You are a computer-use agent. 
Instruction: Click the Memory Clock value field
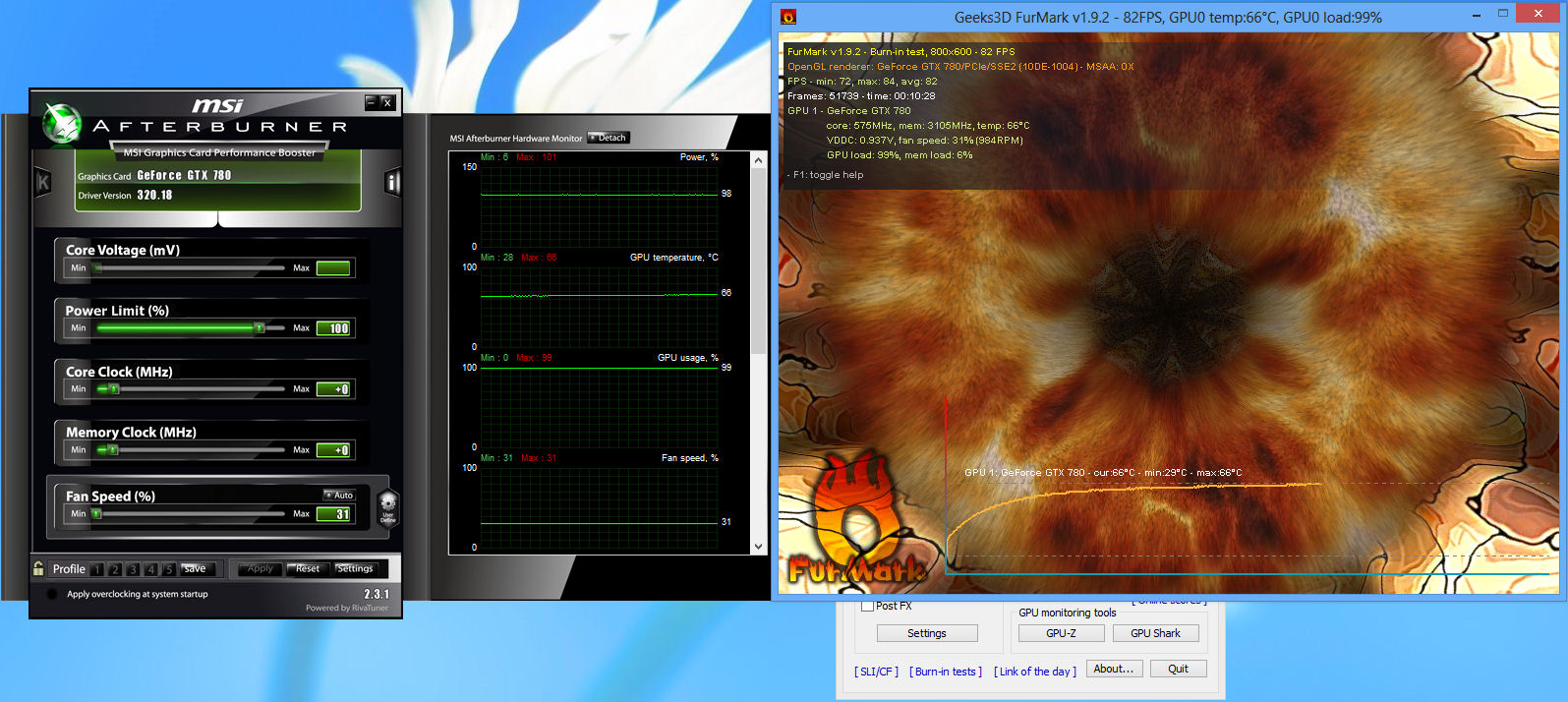coord(333,450)
